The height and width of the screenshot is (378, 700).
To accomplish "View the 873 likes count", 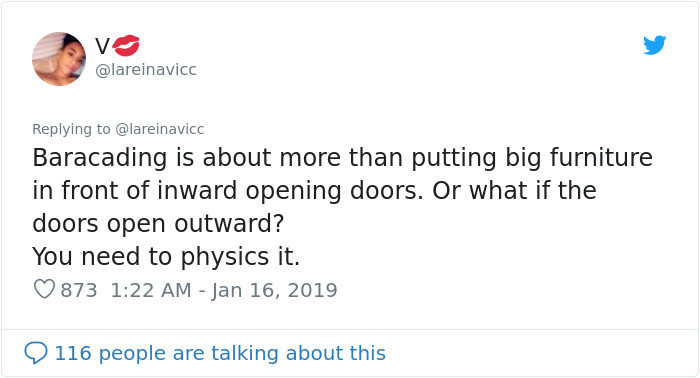I will point(79,290).
